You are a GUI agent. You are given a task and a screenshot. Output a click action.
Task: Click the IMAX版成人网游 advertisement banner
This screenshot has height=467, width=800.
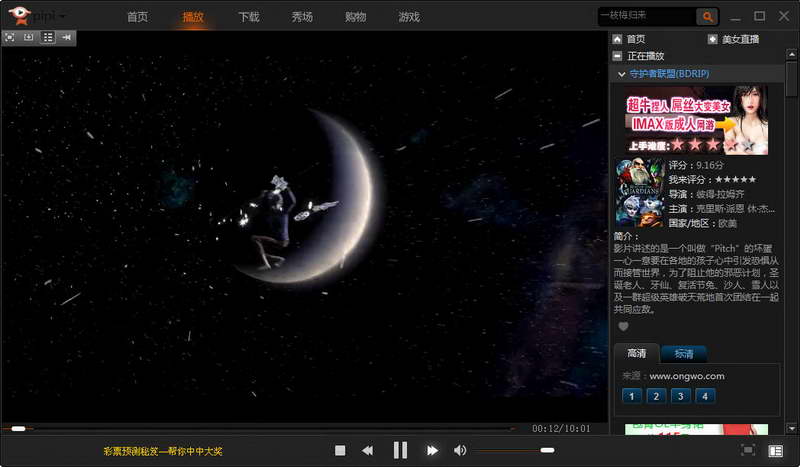[696, 120]
